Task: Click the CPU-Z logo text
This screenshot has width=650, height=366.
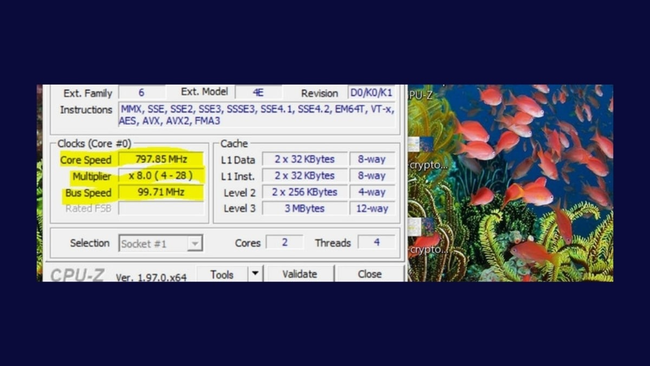Action: pyautogui.click(x=78, y=275)
